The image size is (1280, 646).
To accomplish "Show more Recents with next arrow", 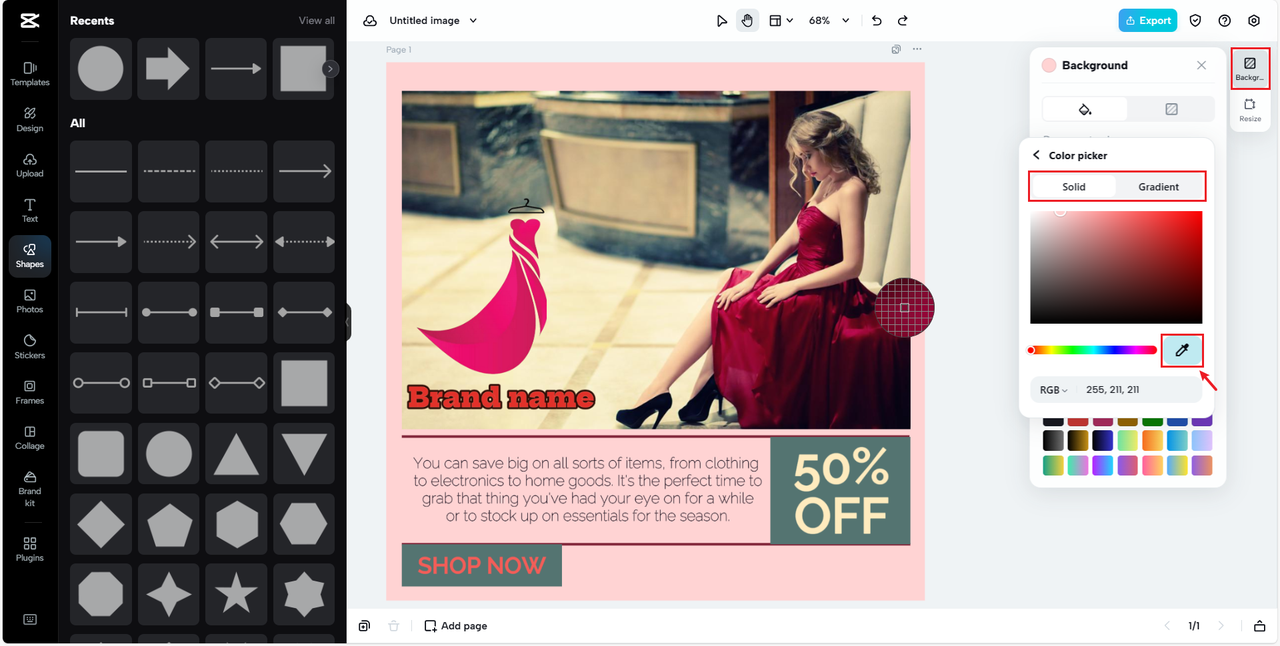I will click(x=330, y=69).
